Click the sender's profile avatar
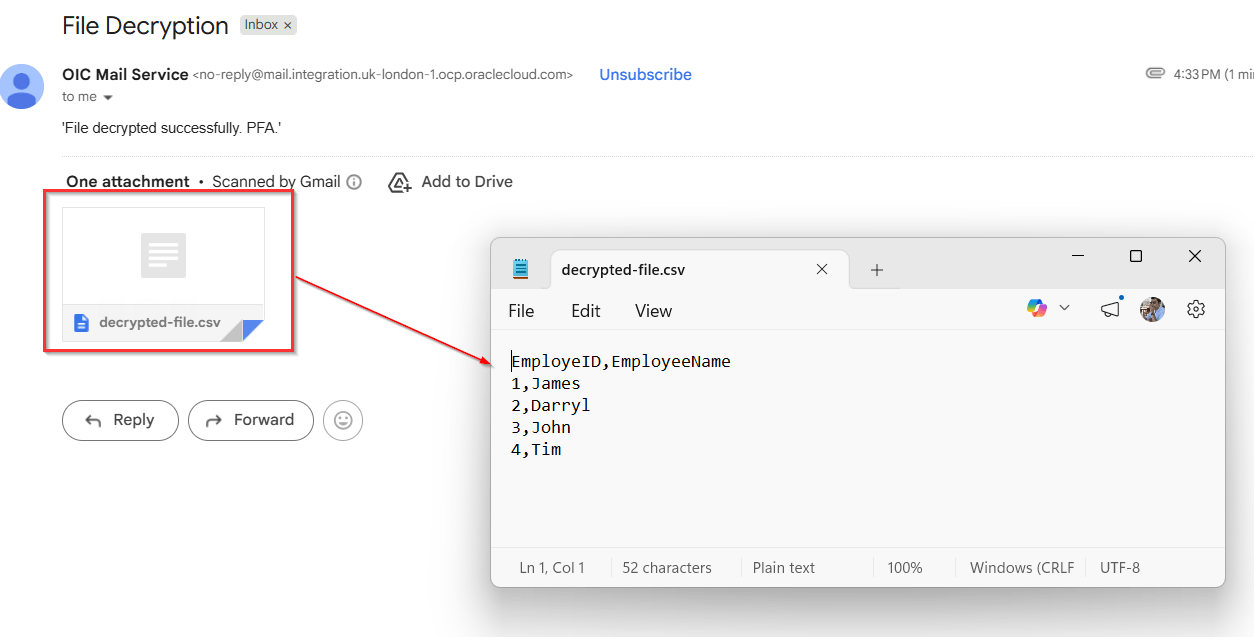 tap(22, 86)
